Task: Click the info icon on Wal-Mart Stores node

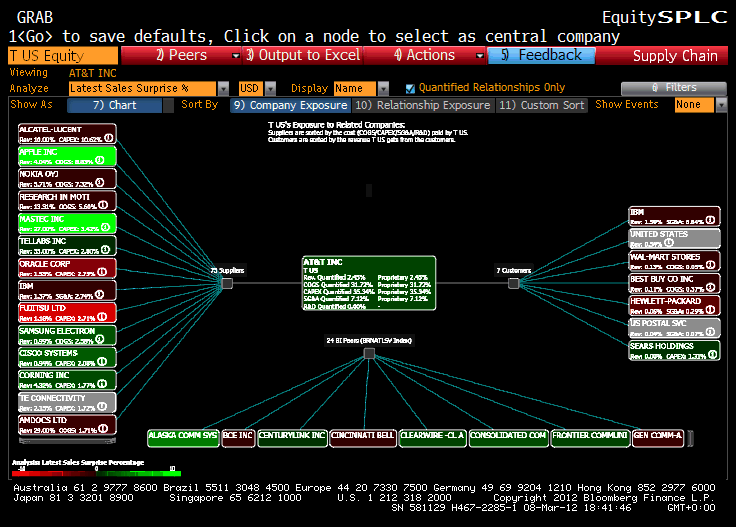Action: point(711,265)
